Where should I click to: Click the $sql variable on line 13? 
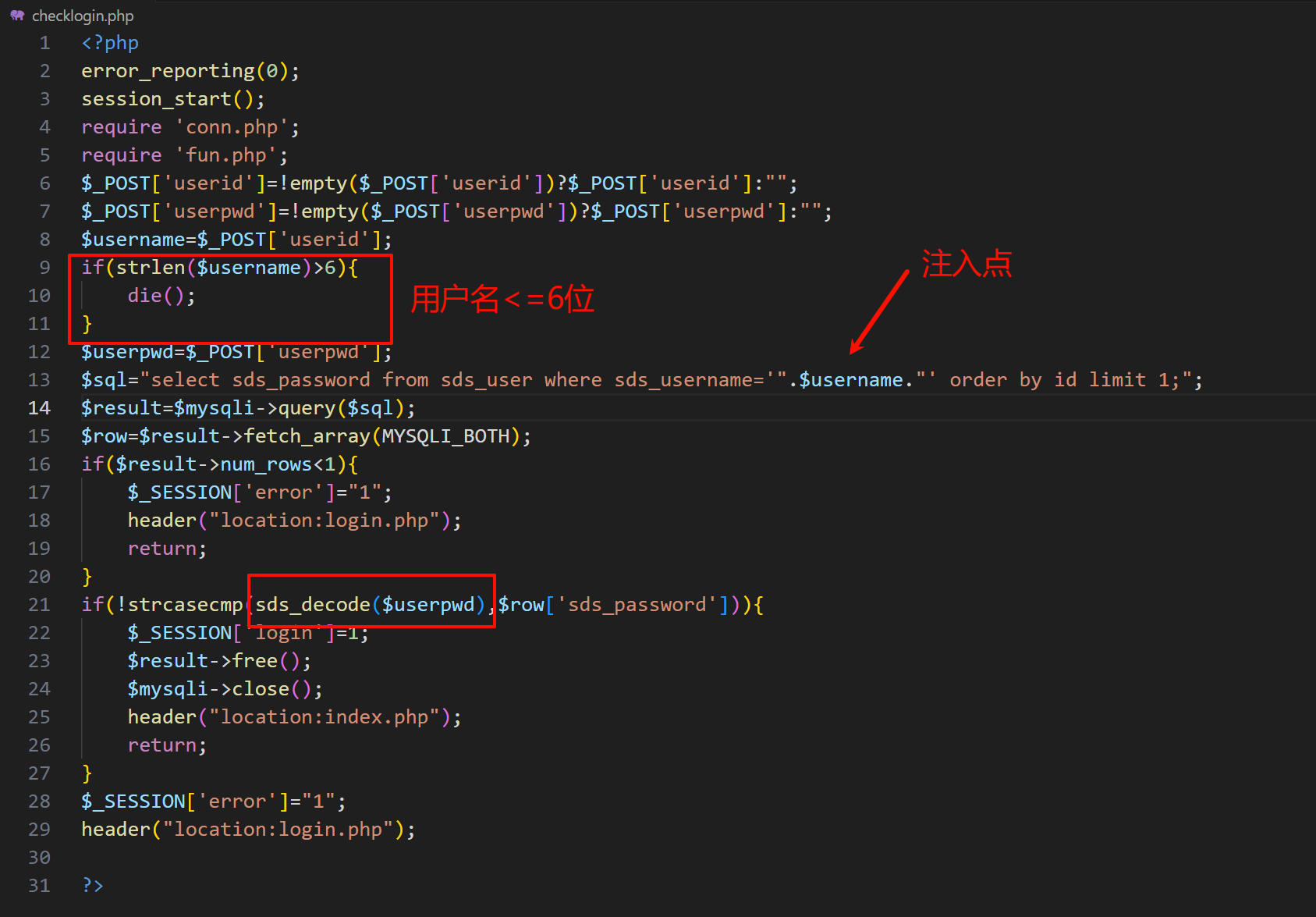104,380
